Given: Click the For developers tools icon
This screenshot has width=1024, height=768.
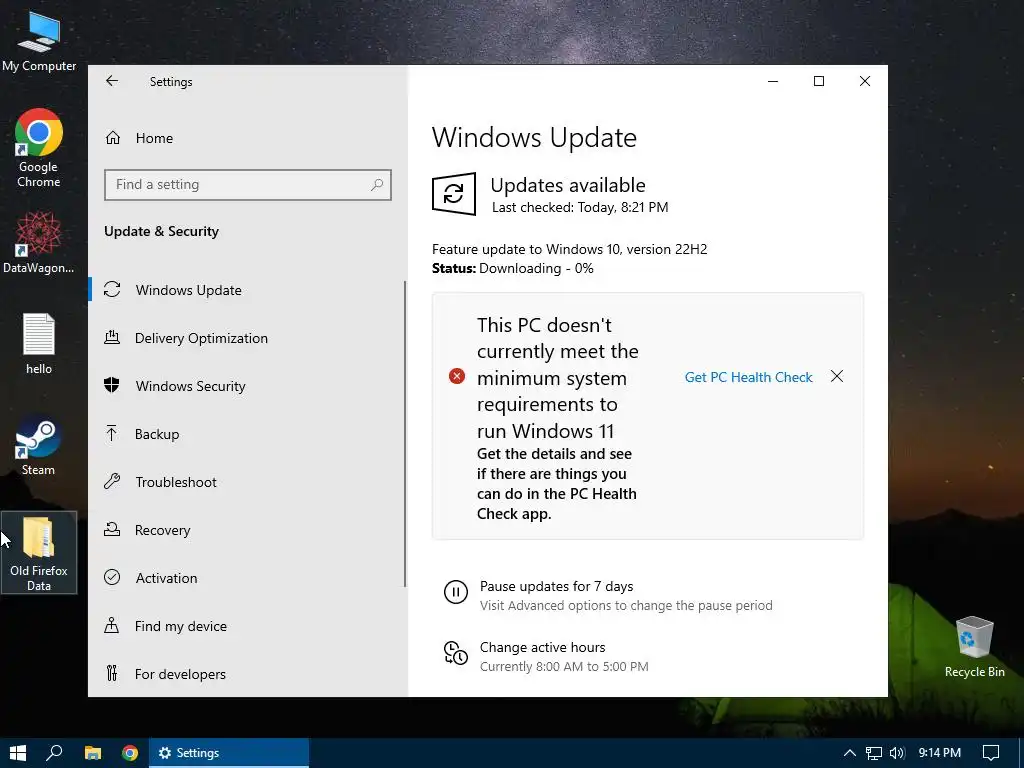Looking at the screenshot, I should pyautogui.click(x=112, y=673).
